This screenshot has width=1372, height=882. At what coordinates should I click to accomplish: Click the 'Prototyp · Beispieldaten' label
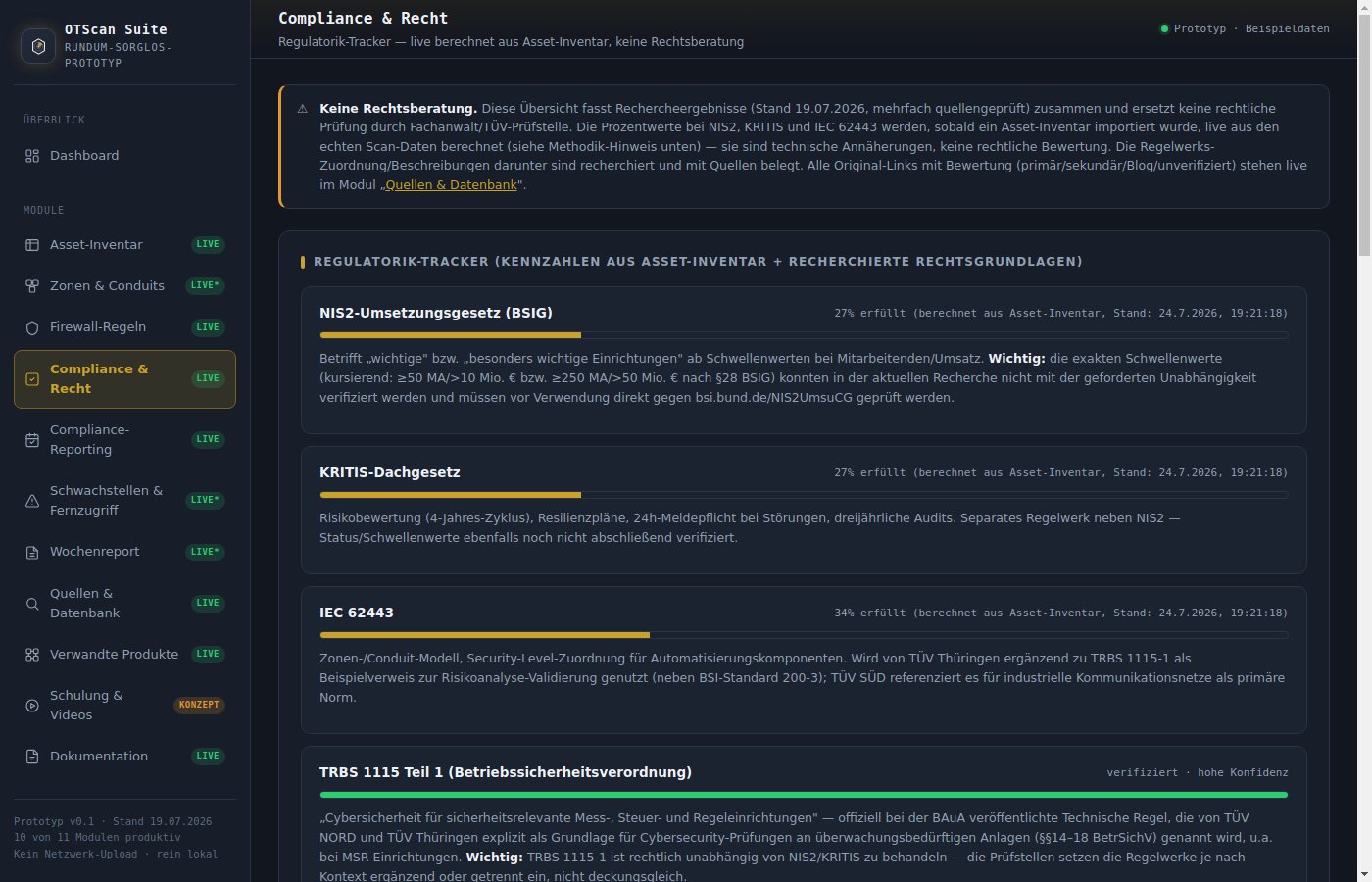[1251, 29]
